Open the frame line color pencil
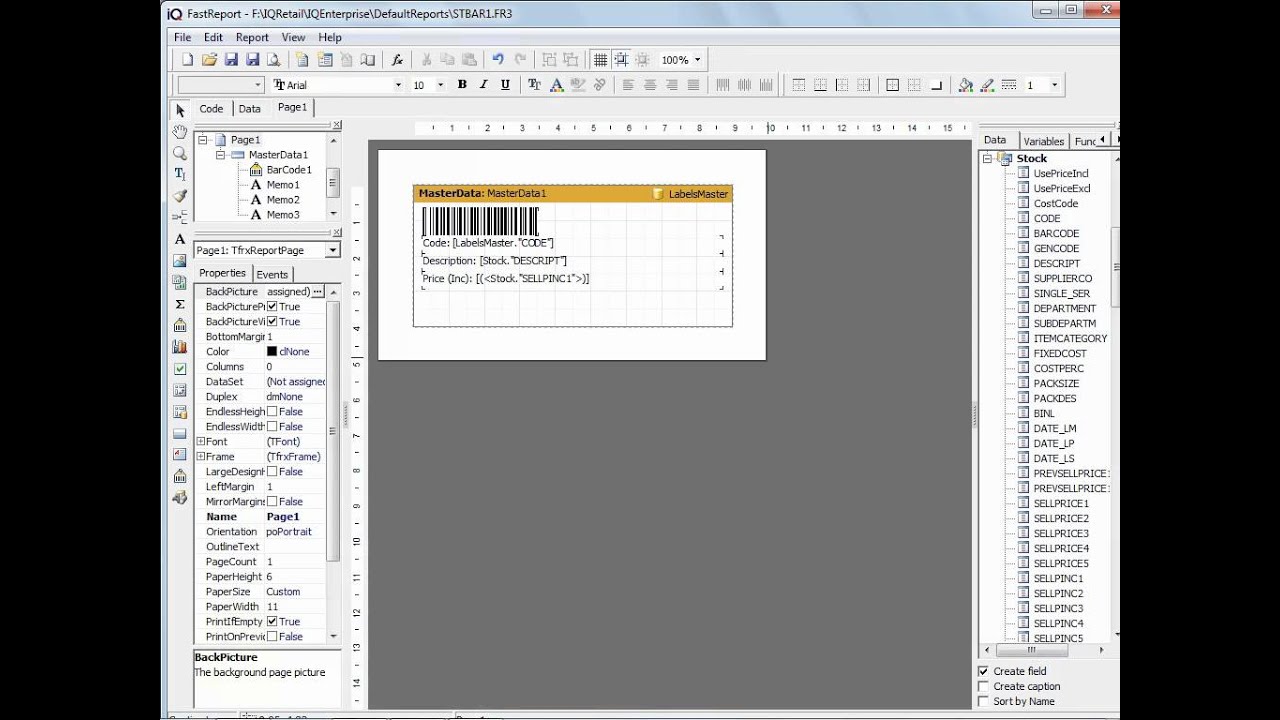1280x720 pixels. (x=987, y=85)
